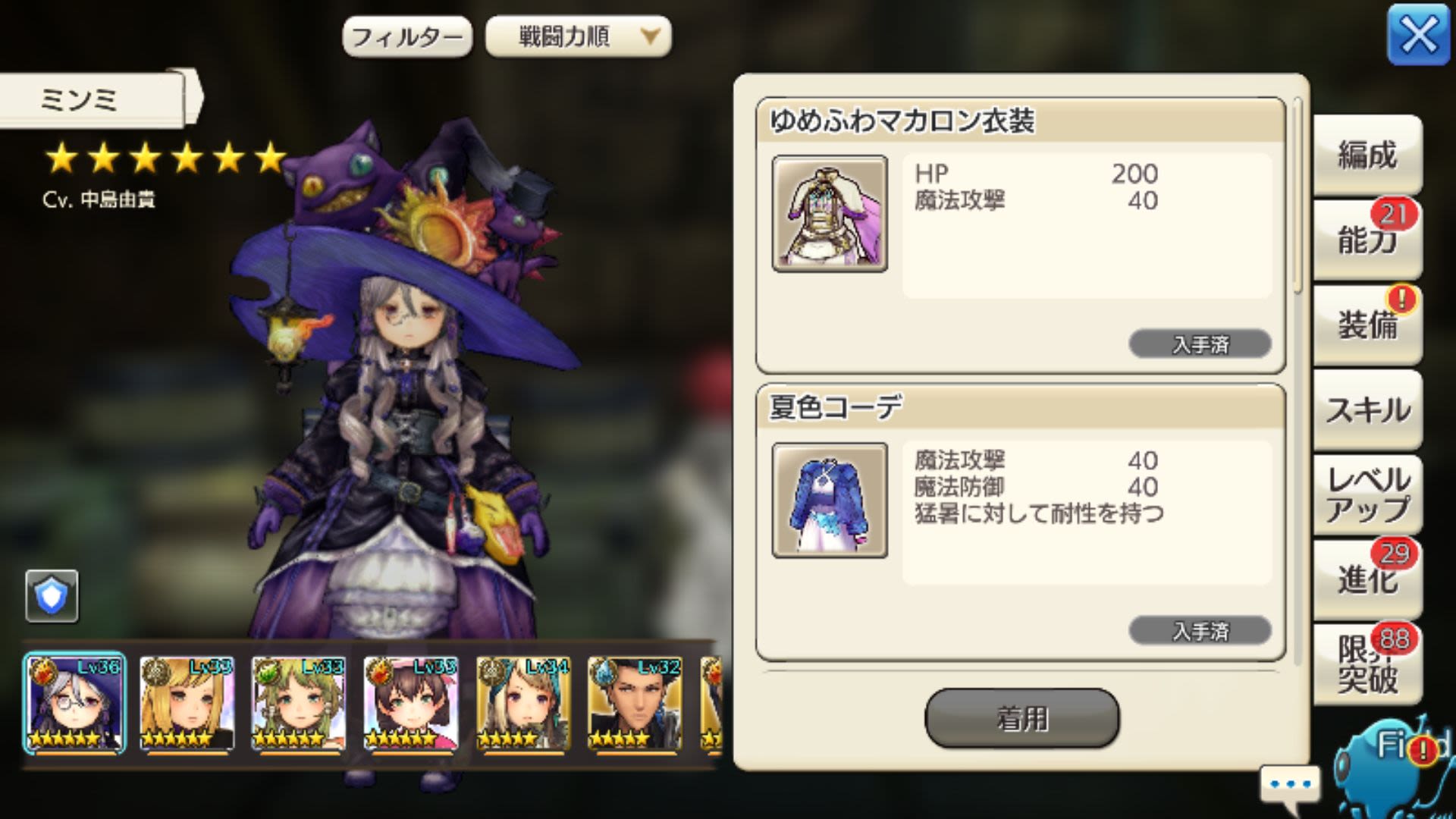Choose the blonde Lv33 character portrait

coord(187,704)
